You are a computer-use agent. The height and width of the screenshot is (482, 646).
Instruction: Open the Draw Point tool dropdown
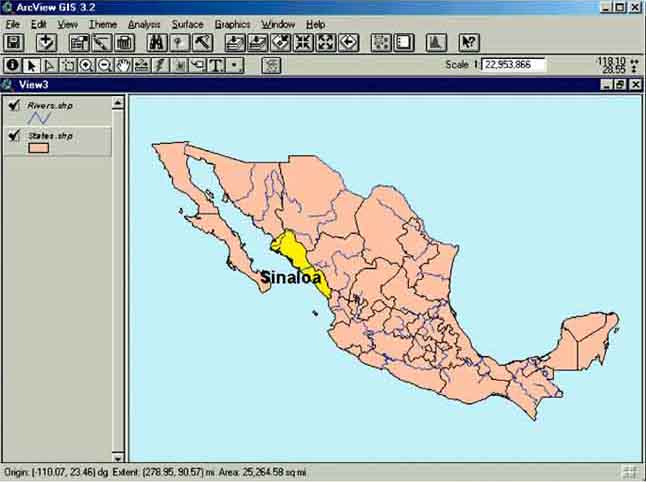pyautogui.click(x=234, y=66)
